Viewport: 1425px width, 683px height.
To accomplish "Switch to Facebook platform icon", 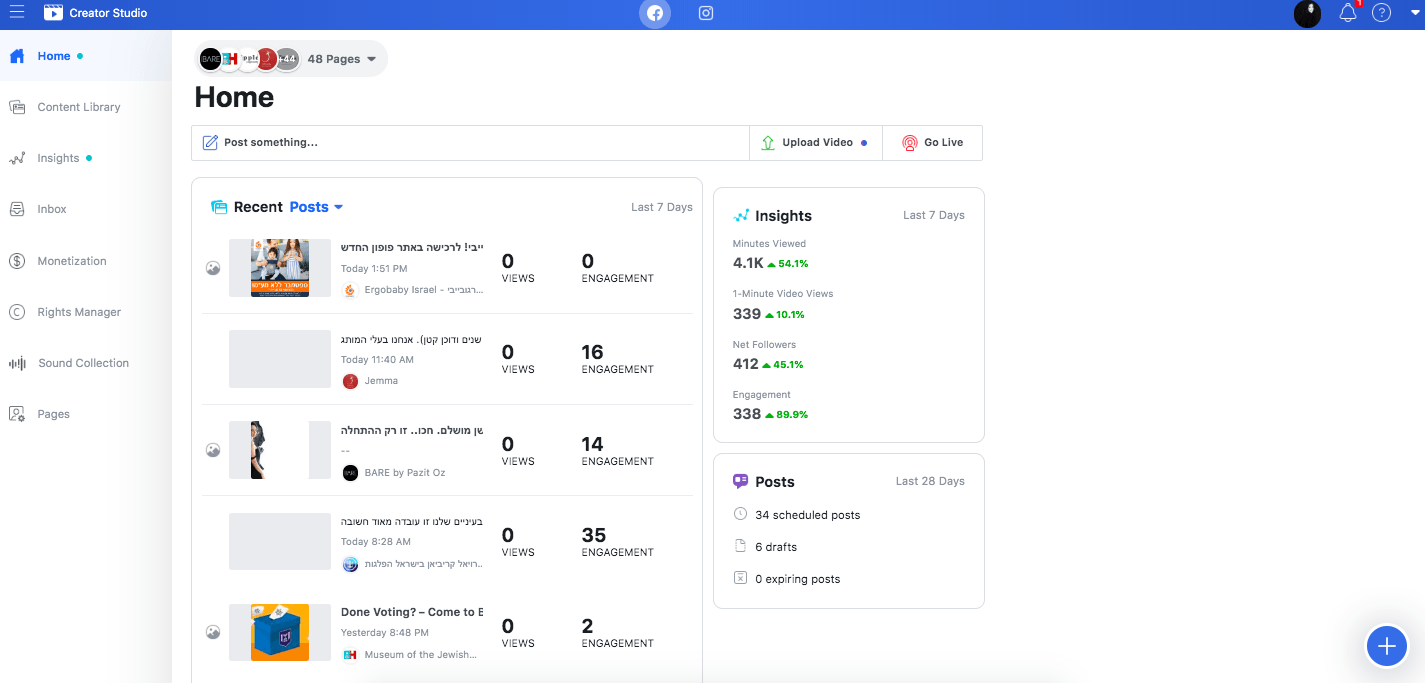I will click(655, 13).
